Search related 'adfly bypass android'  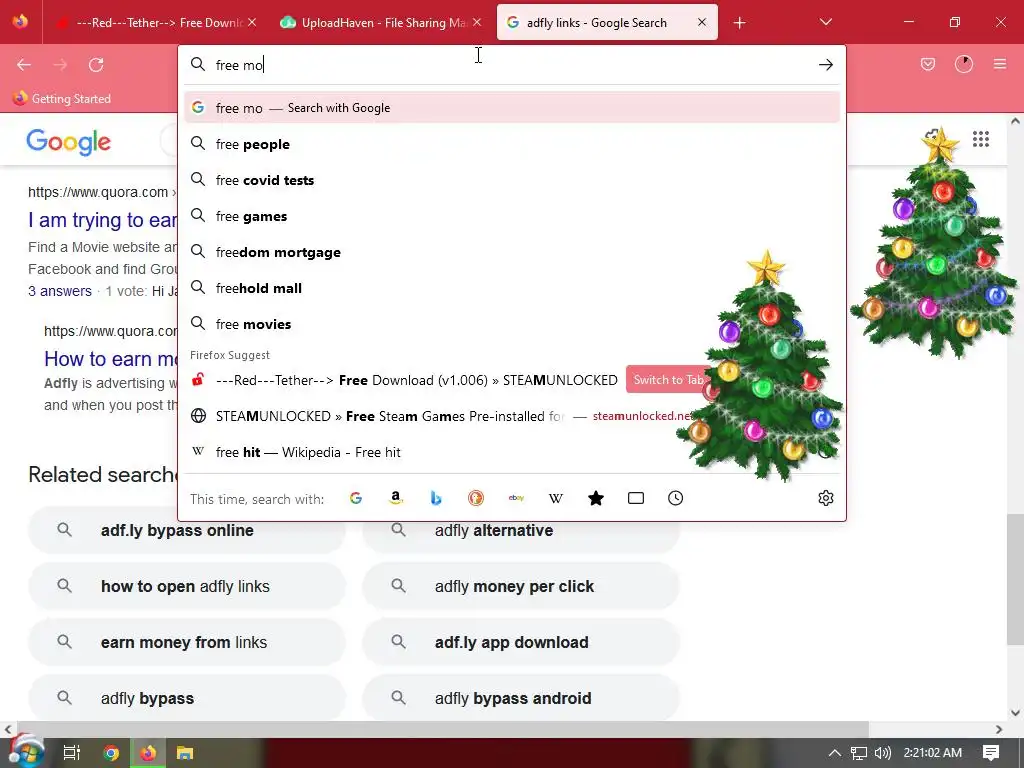pos(520,698)
